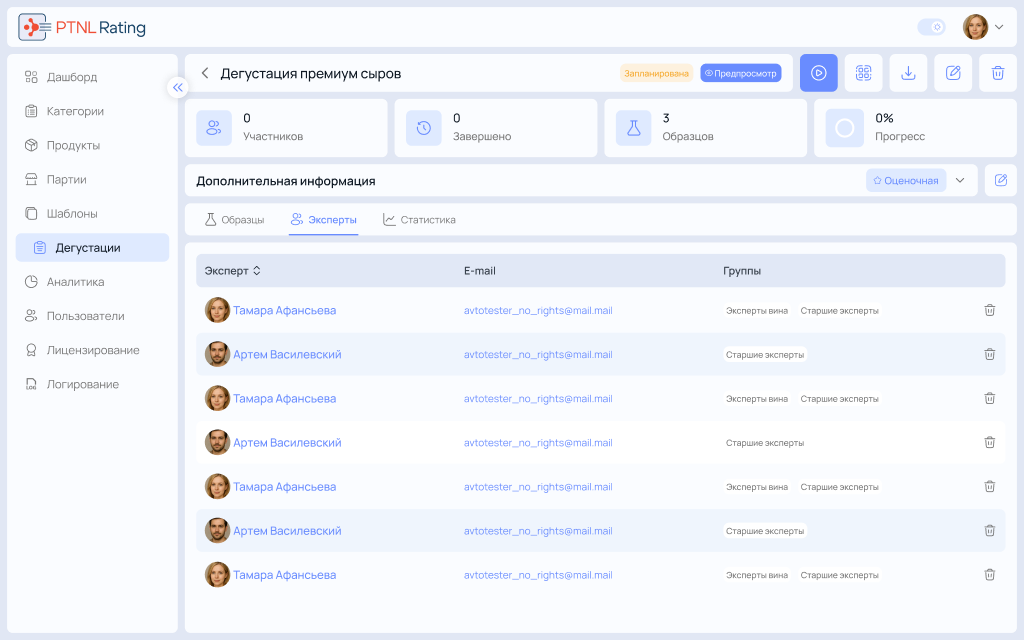Open Партии from the sidebar
Image resolution: width=1024 pixels, height=640 pixels.
tap(92, 180)
